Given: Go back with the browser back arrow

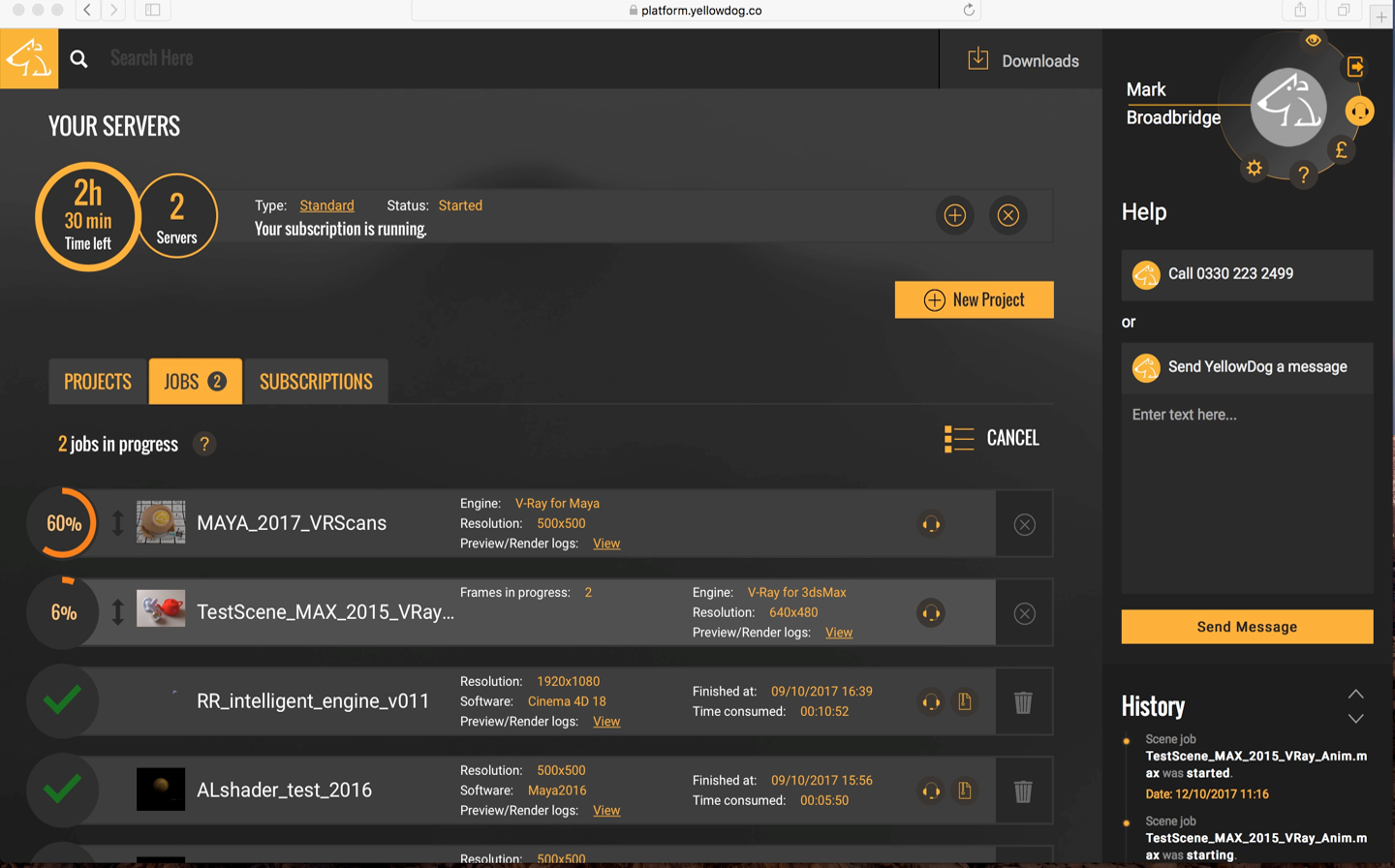Looking at the screenshot, I should point(87,10).
